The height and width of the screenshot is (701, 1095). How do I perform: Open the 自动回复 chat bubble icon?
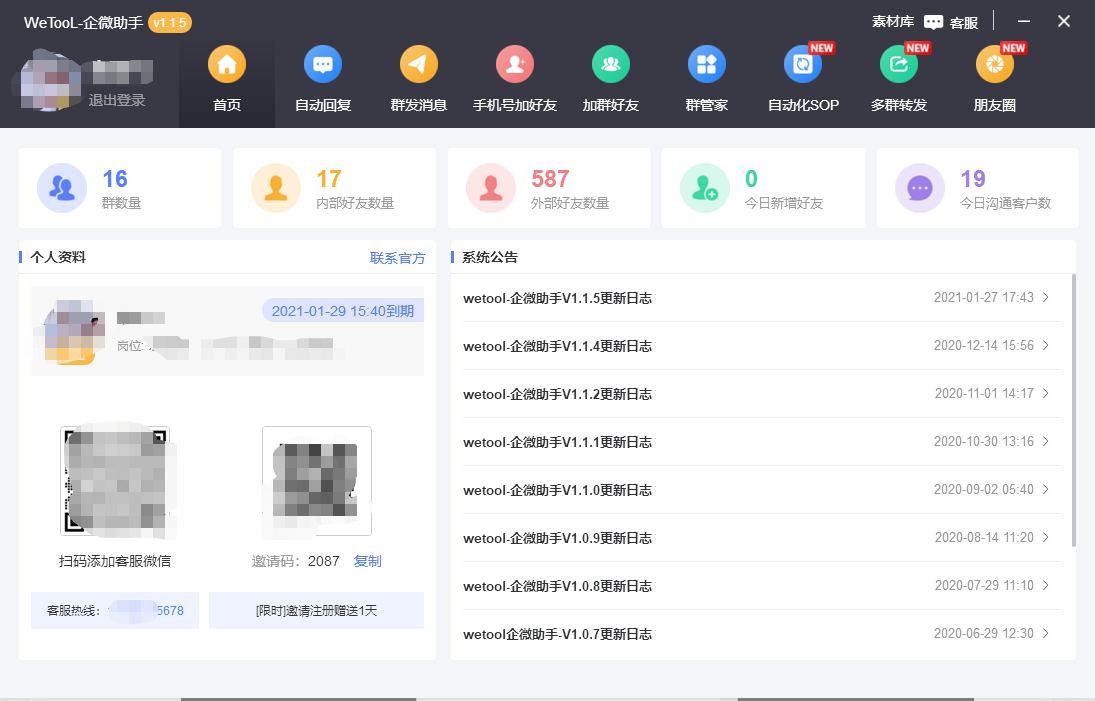[323, 64]
